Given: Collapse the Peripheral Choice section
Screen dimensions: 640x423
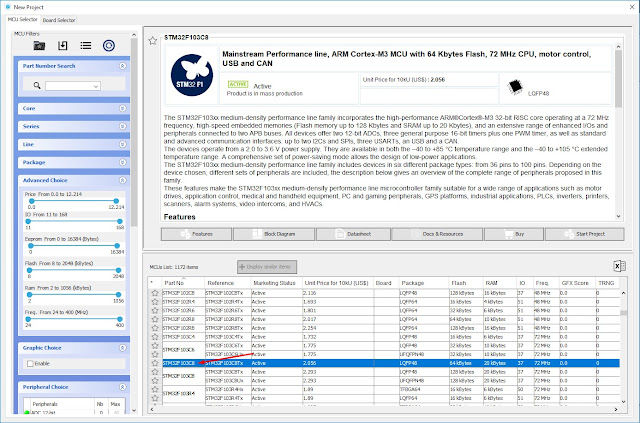Looking at the screenshot, I should 122,387.
